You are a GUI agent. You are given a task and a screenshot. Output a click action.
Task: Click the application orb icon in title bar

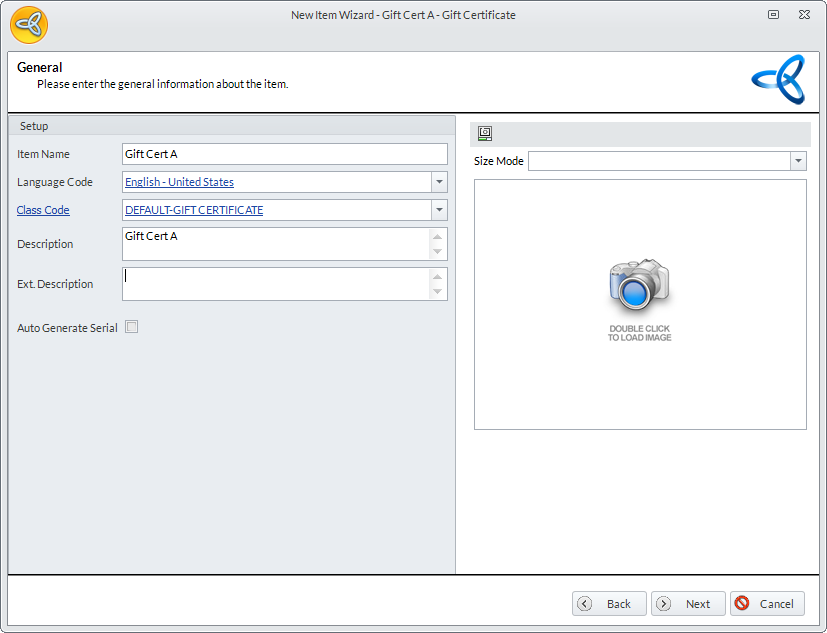pos(29,25)
